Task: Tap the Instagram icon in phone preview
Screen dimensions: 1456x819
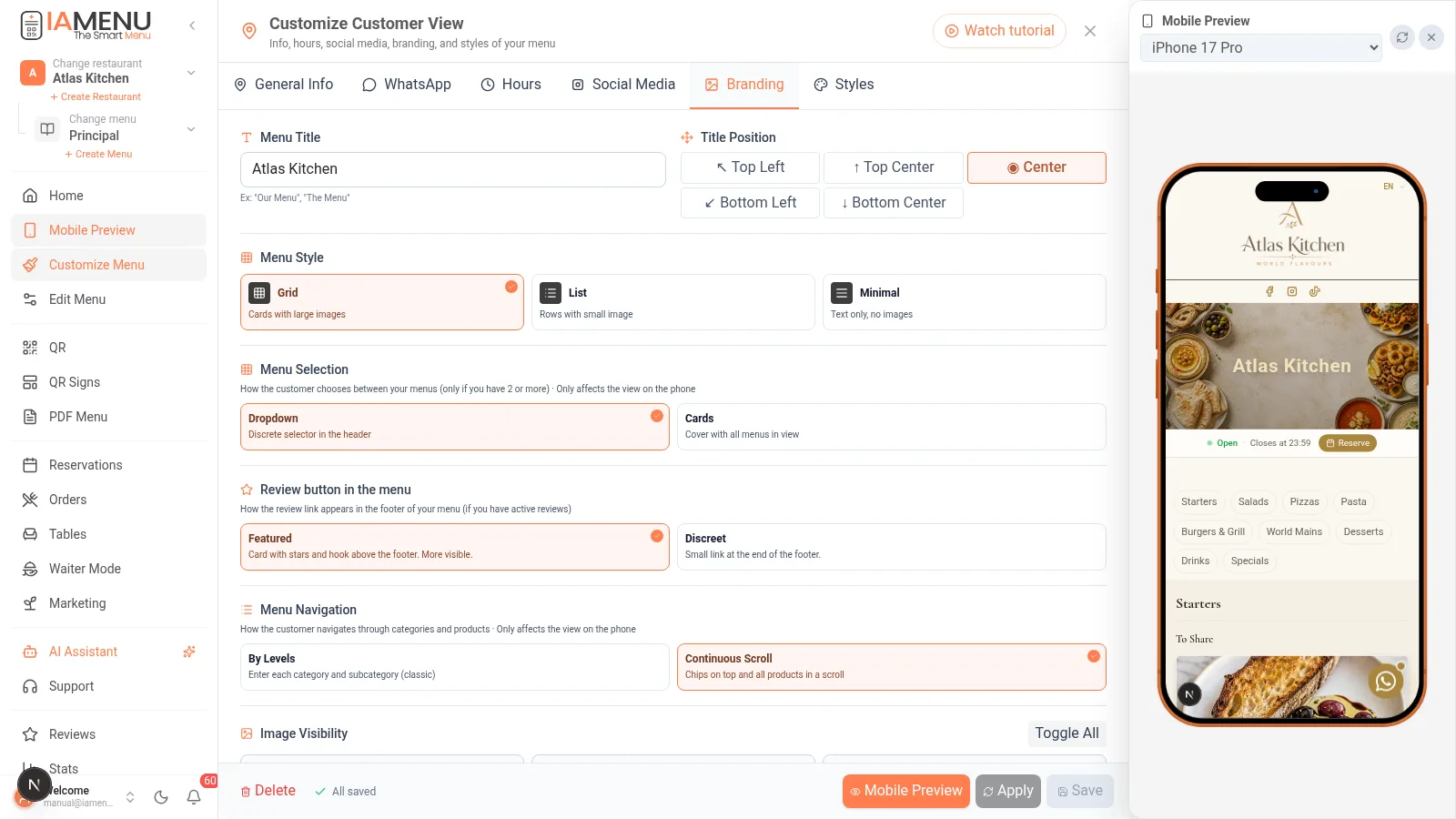Action: 1292,291
